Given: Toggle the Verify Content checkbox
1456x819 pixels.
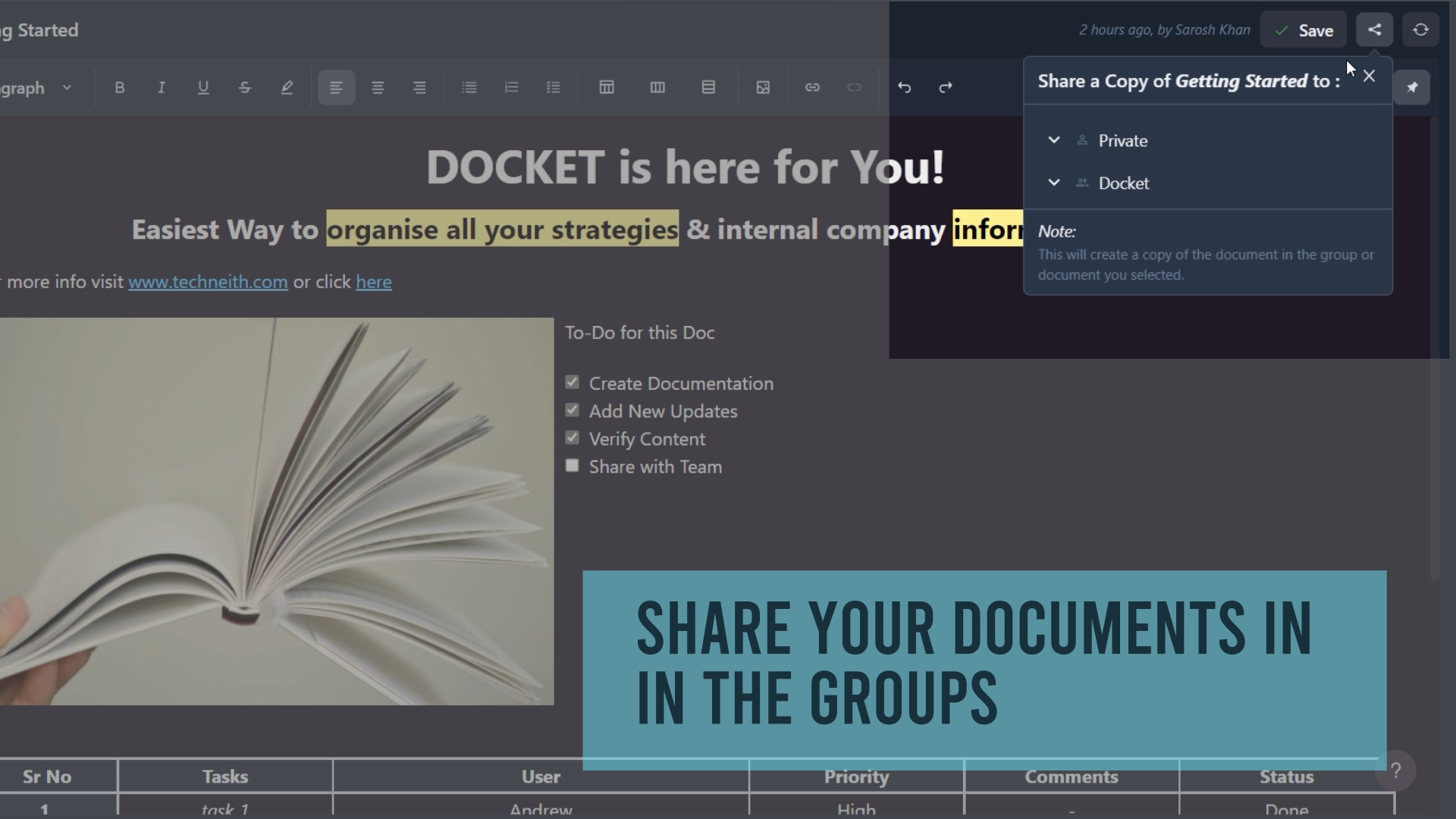Looking at the screenshot, I should 573,438.
